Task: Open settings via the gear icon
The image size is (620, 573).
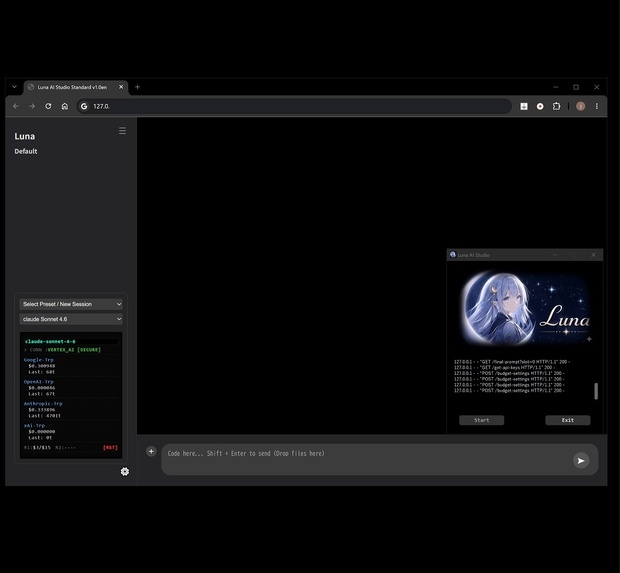Action: [x=125, y=471]
